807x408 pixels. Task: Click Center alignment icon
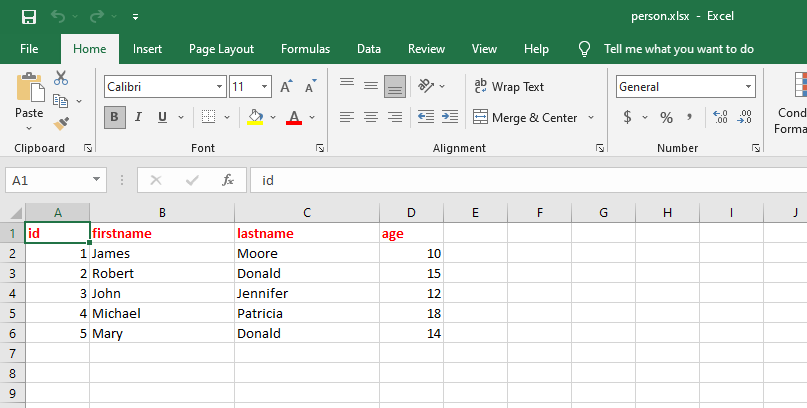pyautogui.click(x=371, y=117)
